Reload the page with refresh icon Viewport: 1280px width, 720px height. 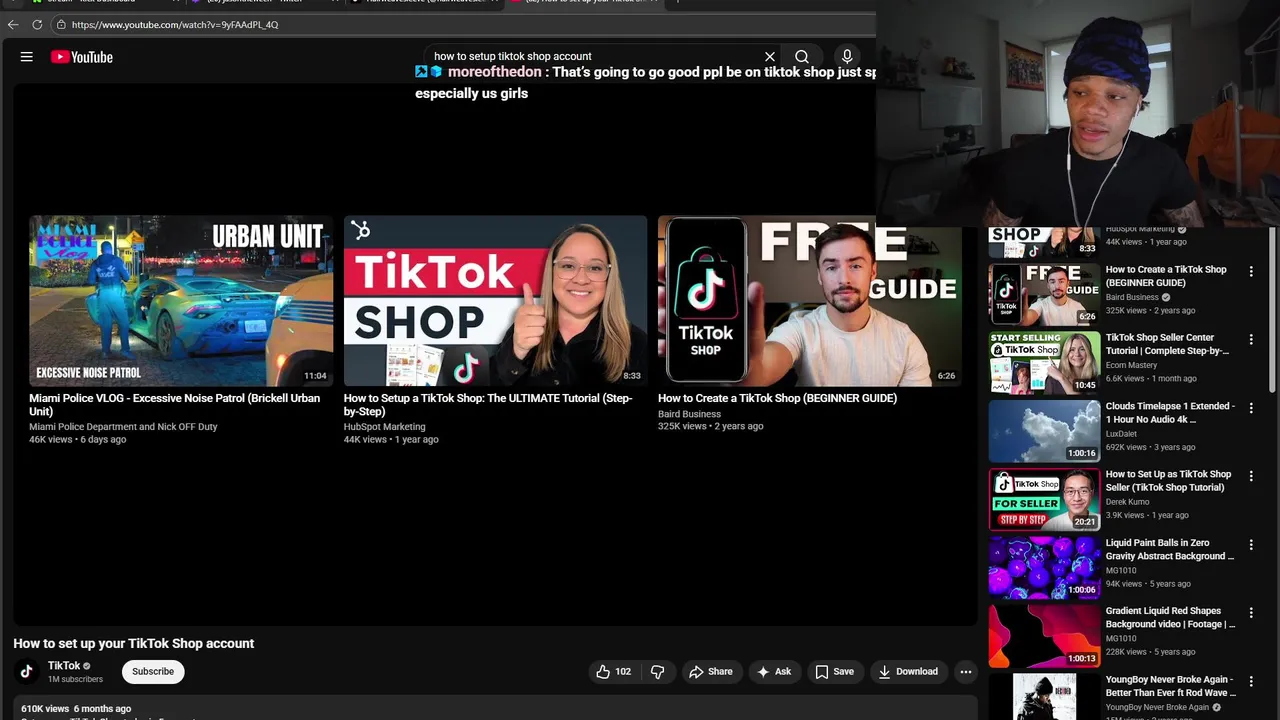[37, 24]
